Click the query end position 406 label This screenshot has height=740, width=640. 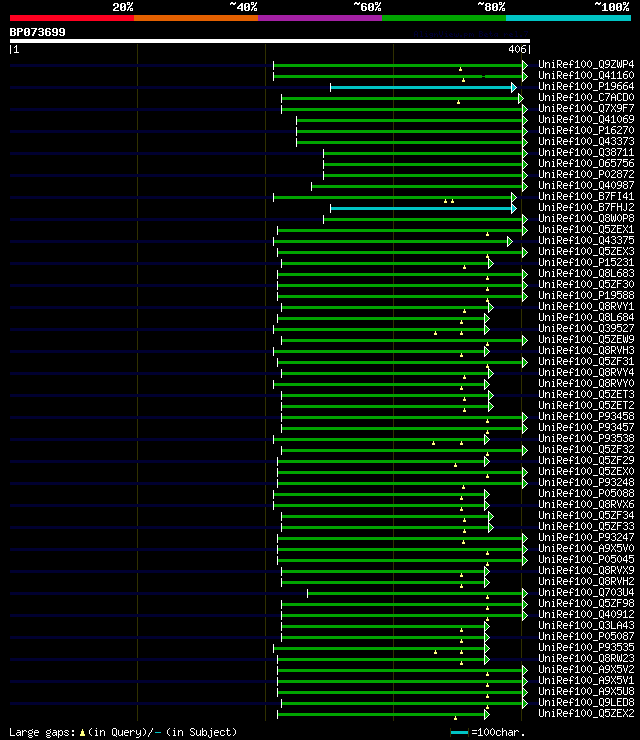(x=517, y=49)
